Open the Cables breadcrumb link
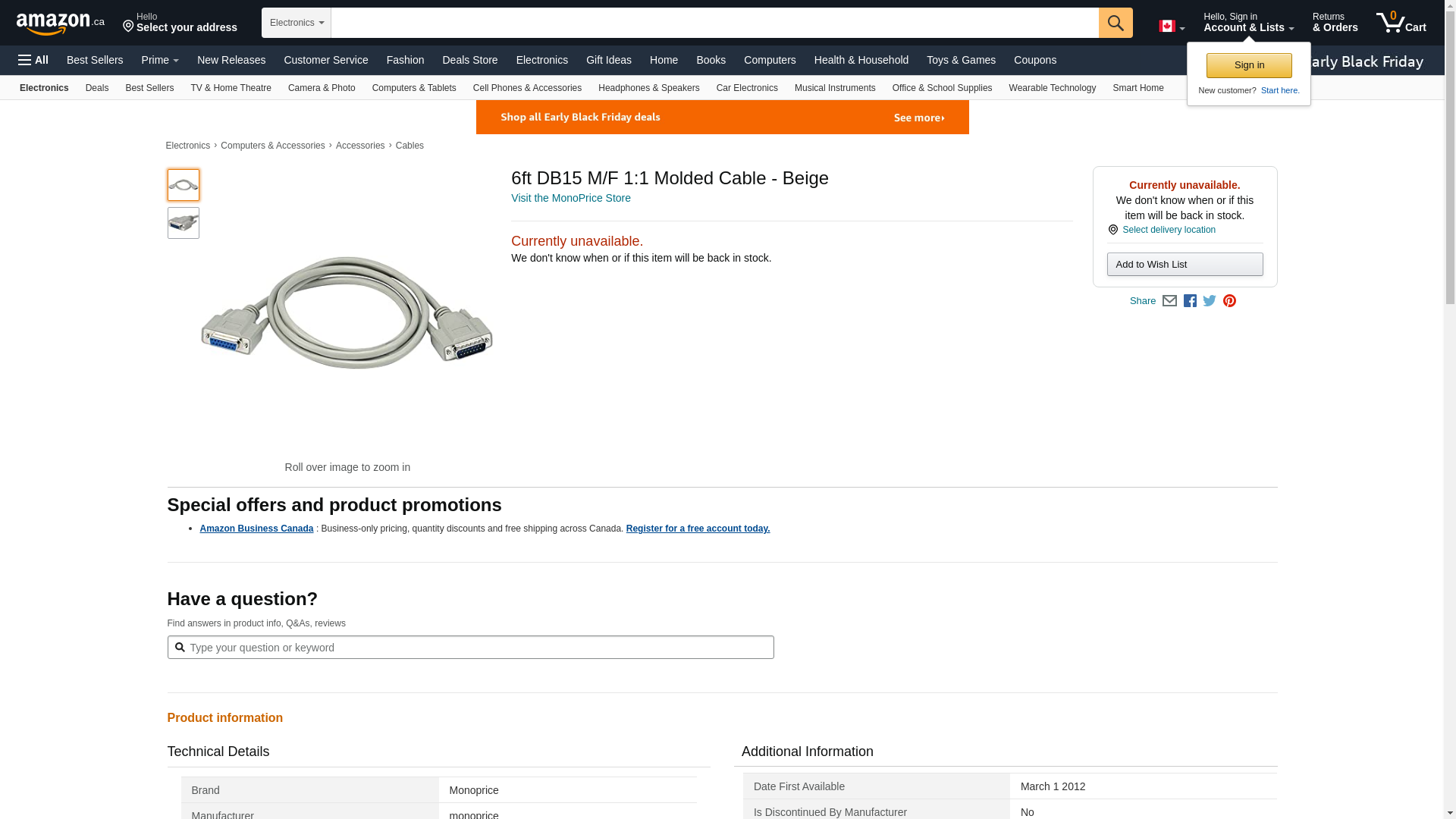The height and width of the screenshot is (819, 1456). [x=409, y=146]
